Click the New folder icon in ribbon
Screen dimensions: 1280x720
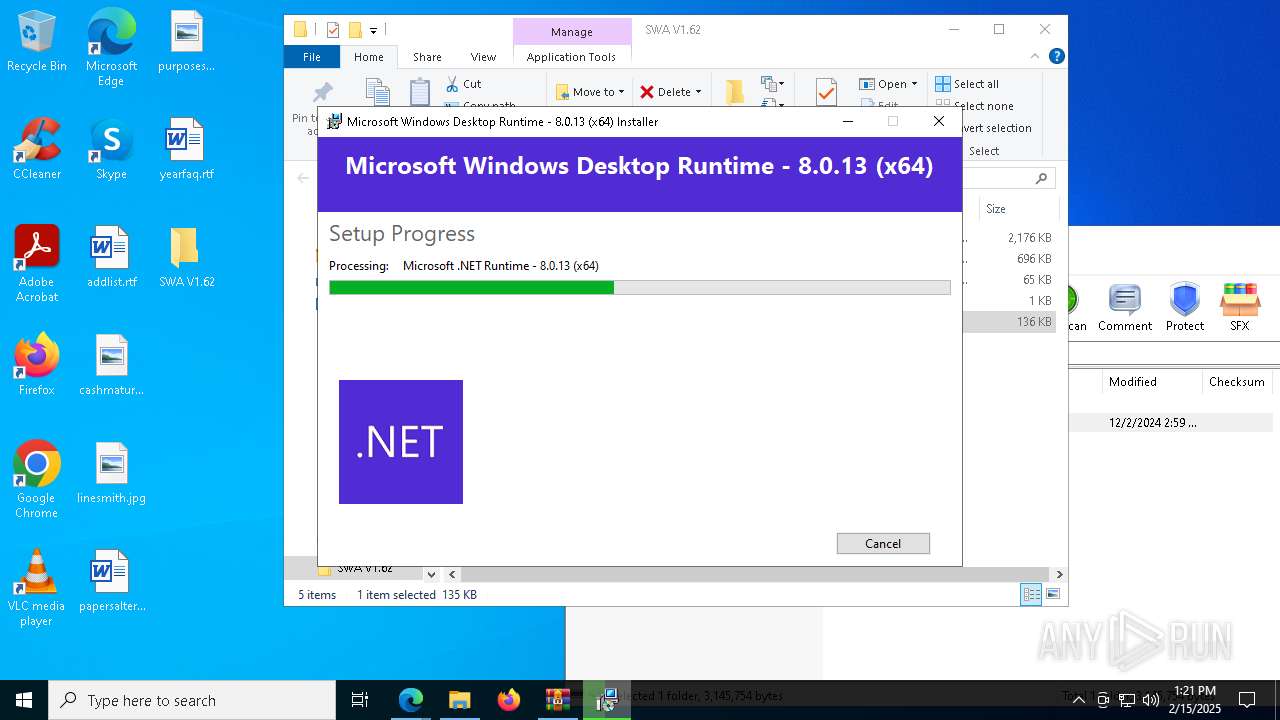(735, 92)
